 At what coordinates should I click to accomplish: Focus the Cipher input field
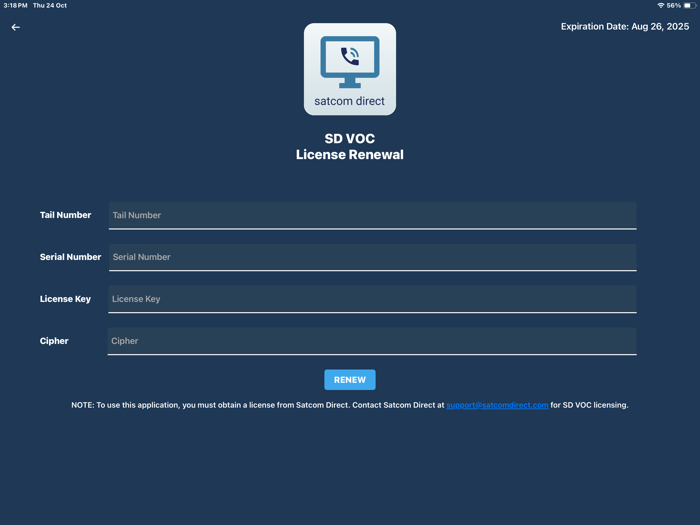click(x=372, y=342)
